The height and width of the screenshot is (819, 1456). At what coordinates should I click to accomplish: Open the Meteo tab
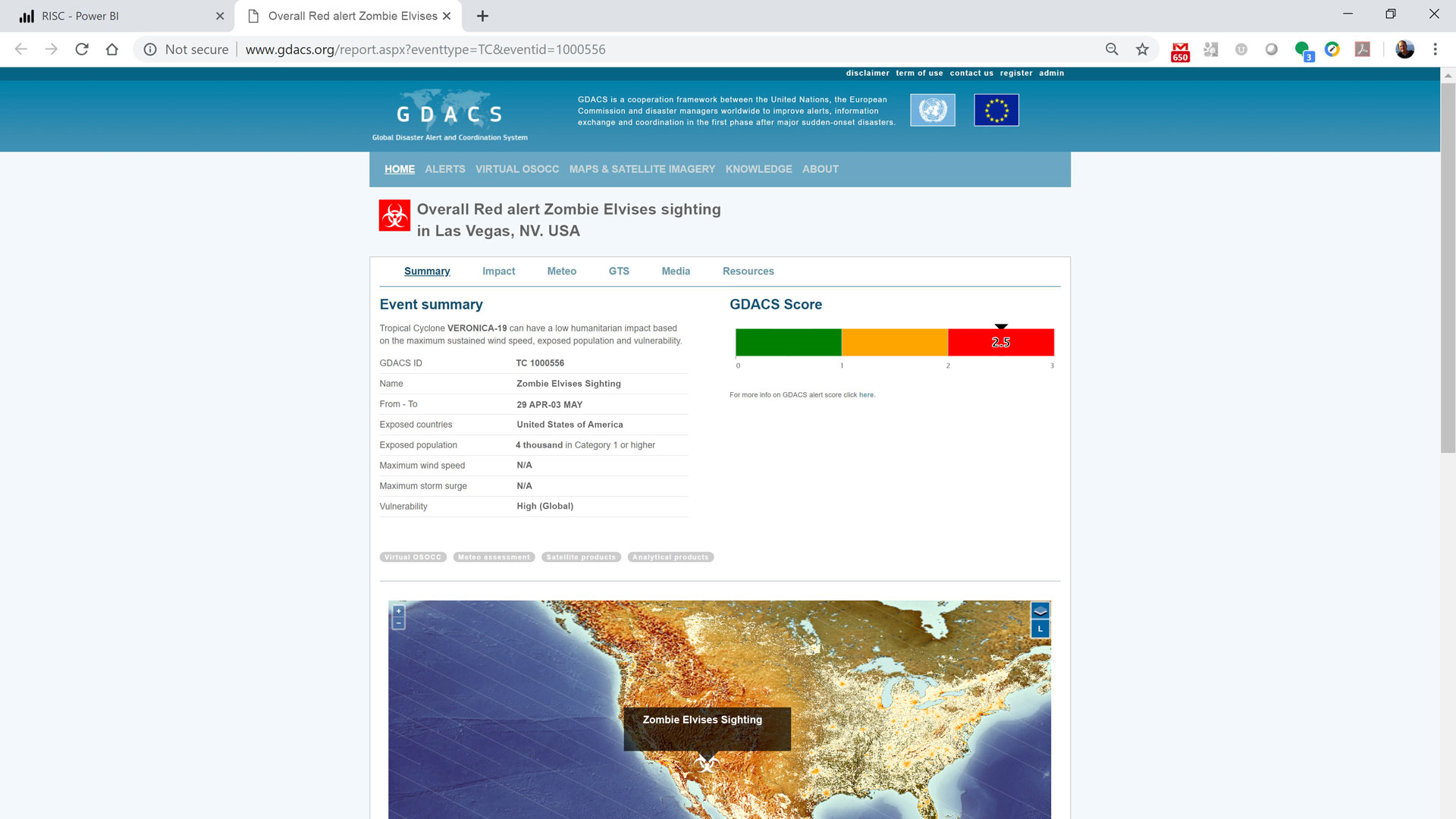tap(561, 271)
